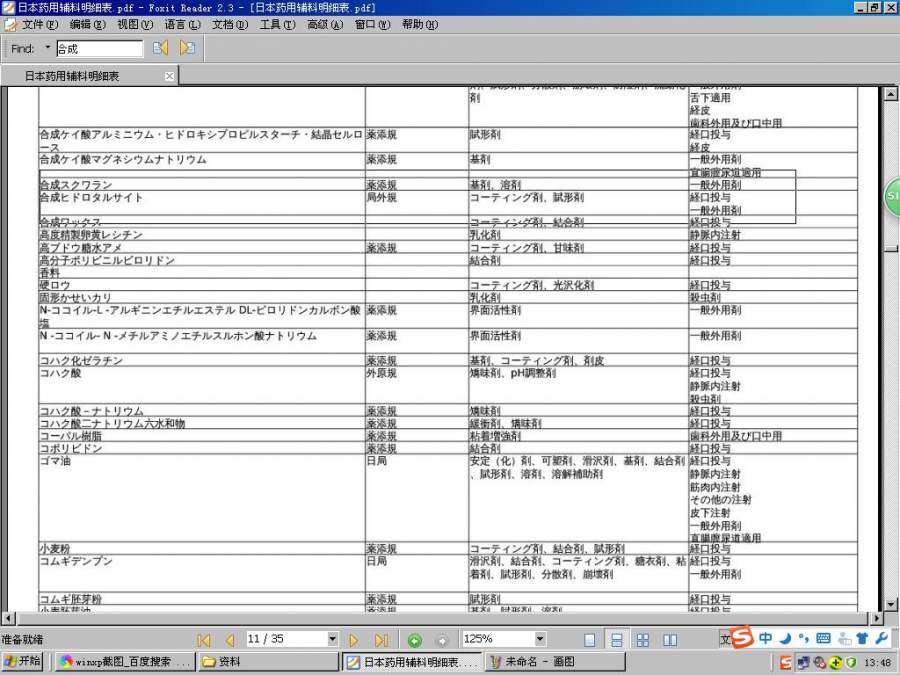Image resolution: width=900 pixels, height=675 pixels.
Task: Select the 日本药用辅料明细表 document tab
Action: pos(89,76)
